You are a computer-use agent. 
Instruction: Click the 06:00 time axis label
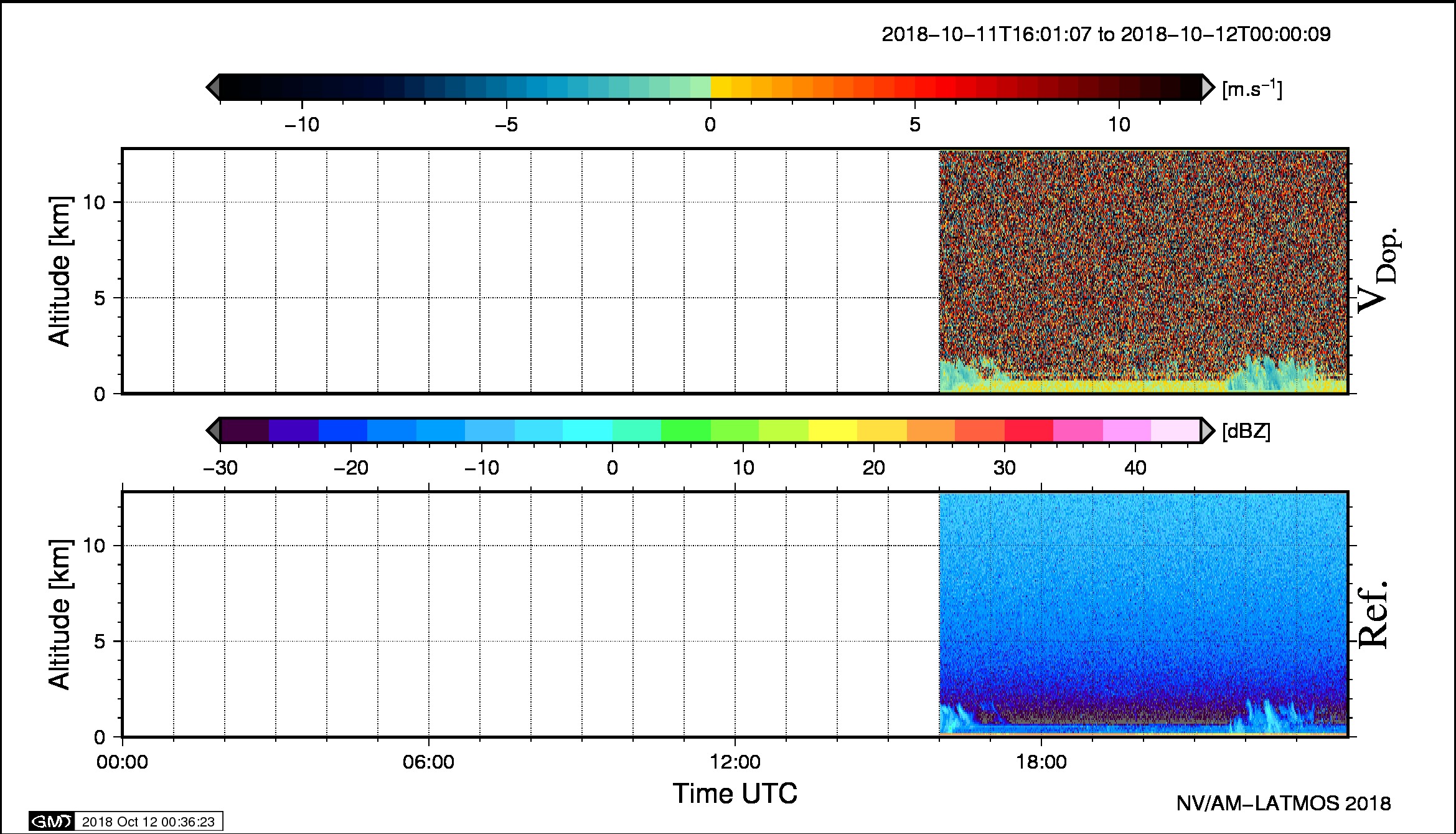(428, 762)
